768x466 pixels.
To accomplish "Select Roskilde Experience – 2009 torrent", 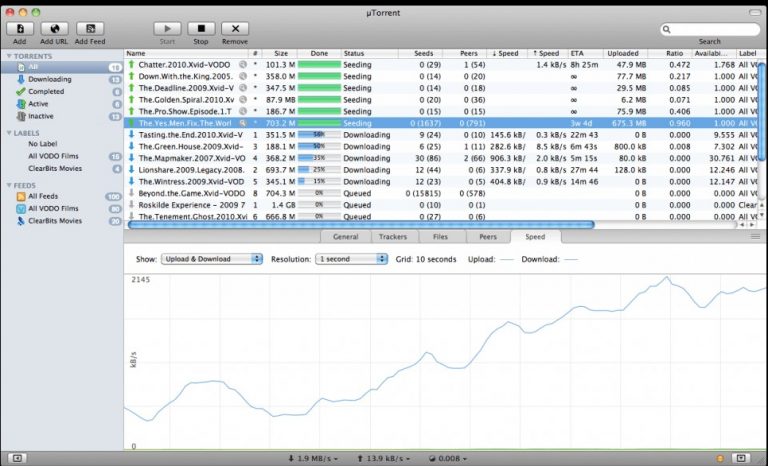I will (x=441, y=205).
